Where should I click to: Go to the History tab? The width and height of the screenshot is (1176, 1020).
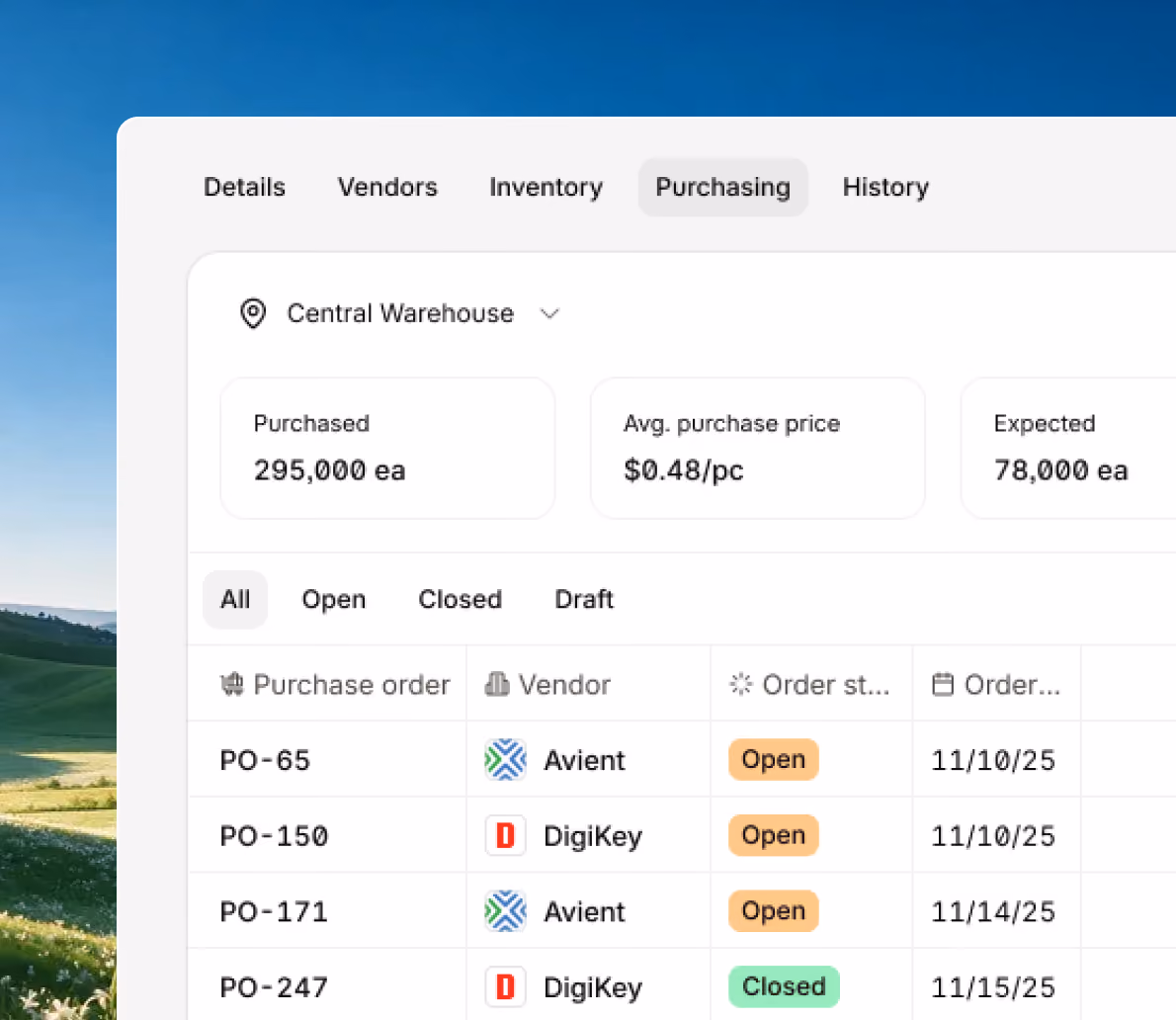tap(885, 187)
